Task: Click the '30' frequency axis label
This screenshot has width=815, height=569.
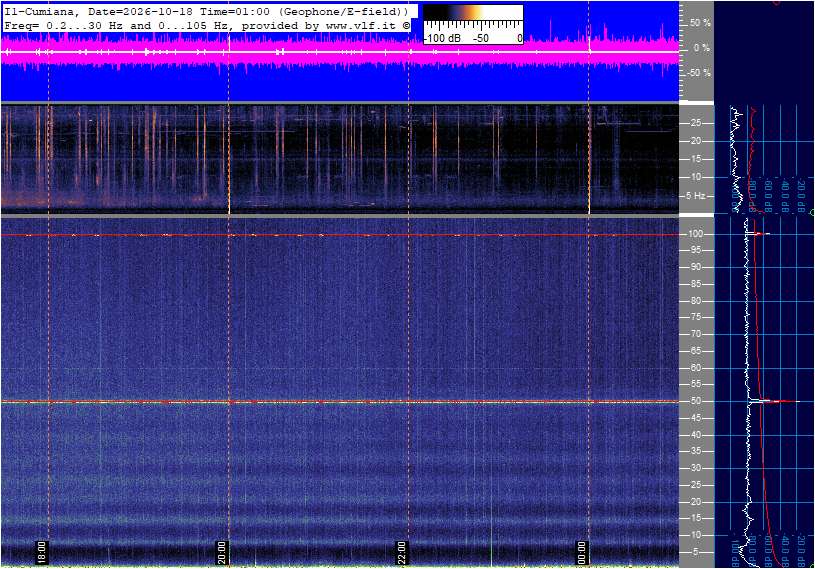Action: pos(695,468)
